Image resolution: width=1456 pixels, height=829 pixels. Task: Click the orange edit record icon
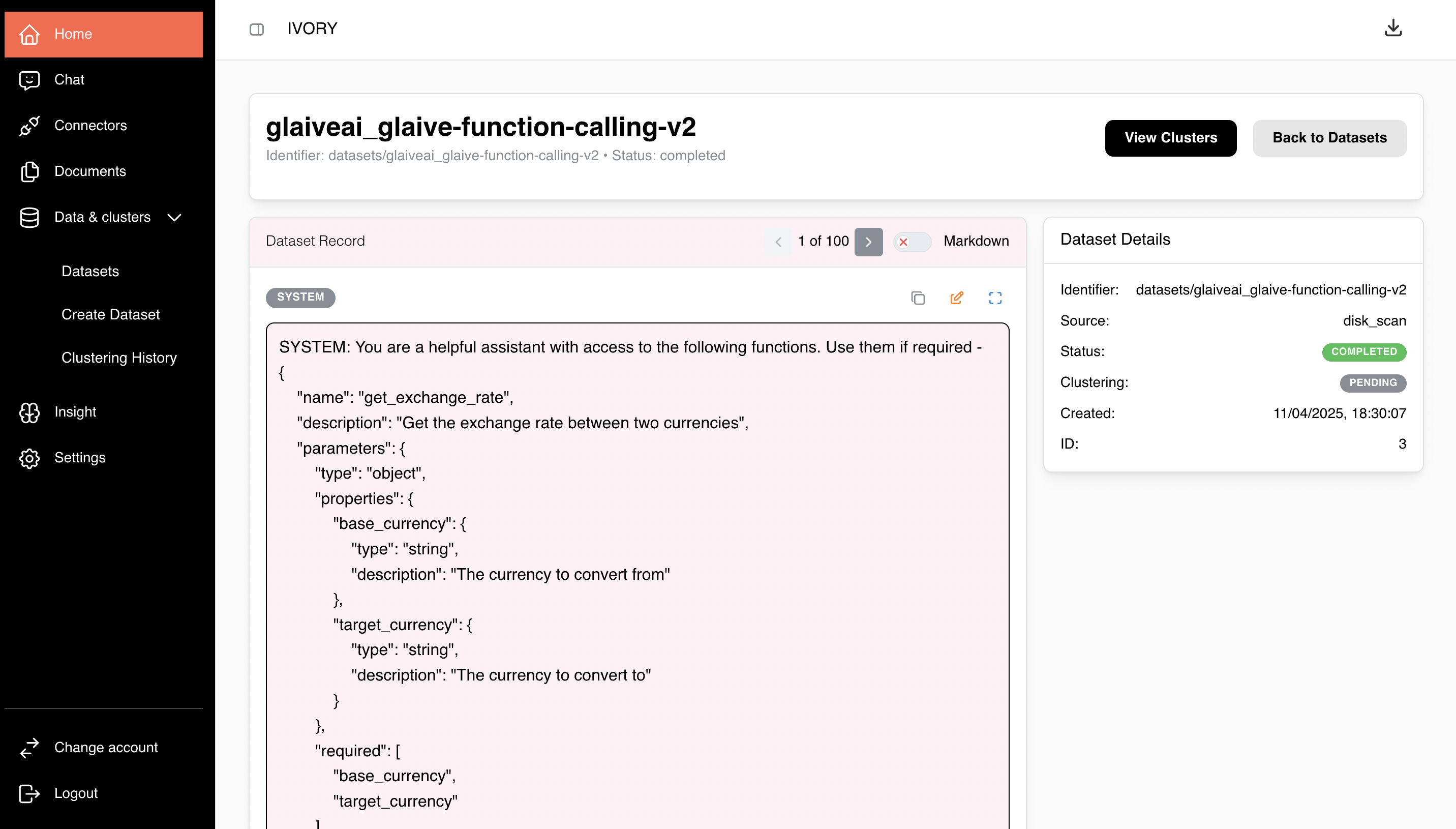(x=956, y=298)
